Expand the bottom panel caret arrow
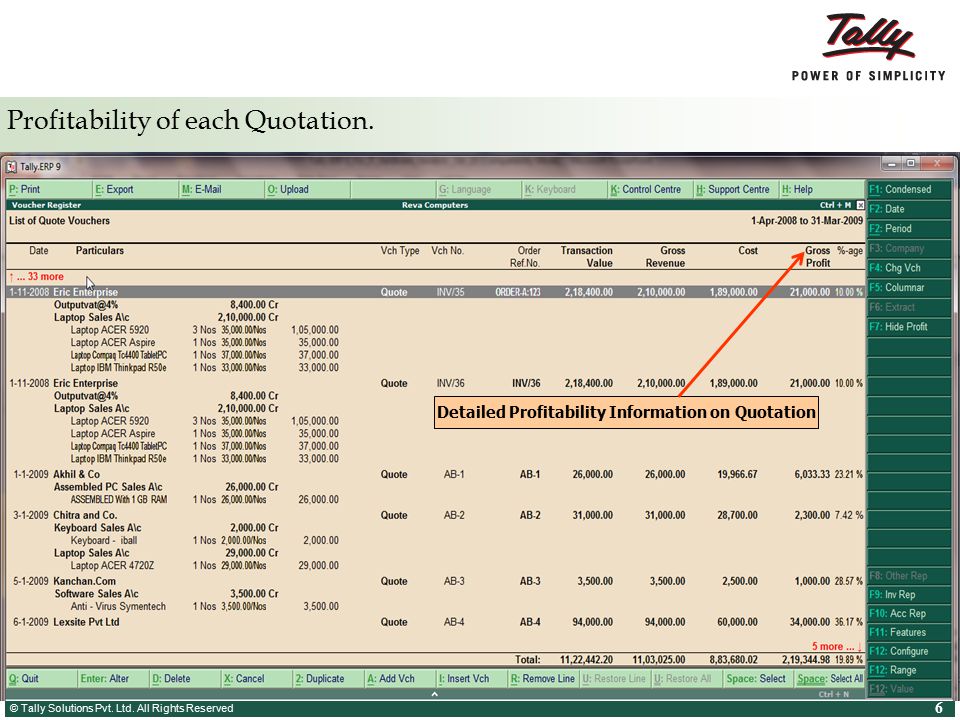 tap(435, 694)
